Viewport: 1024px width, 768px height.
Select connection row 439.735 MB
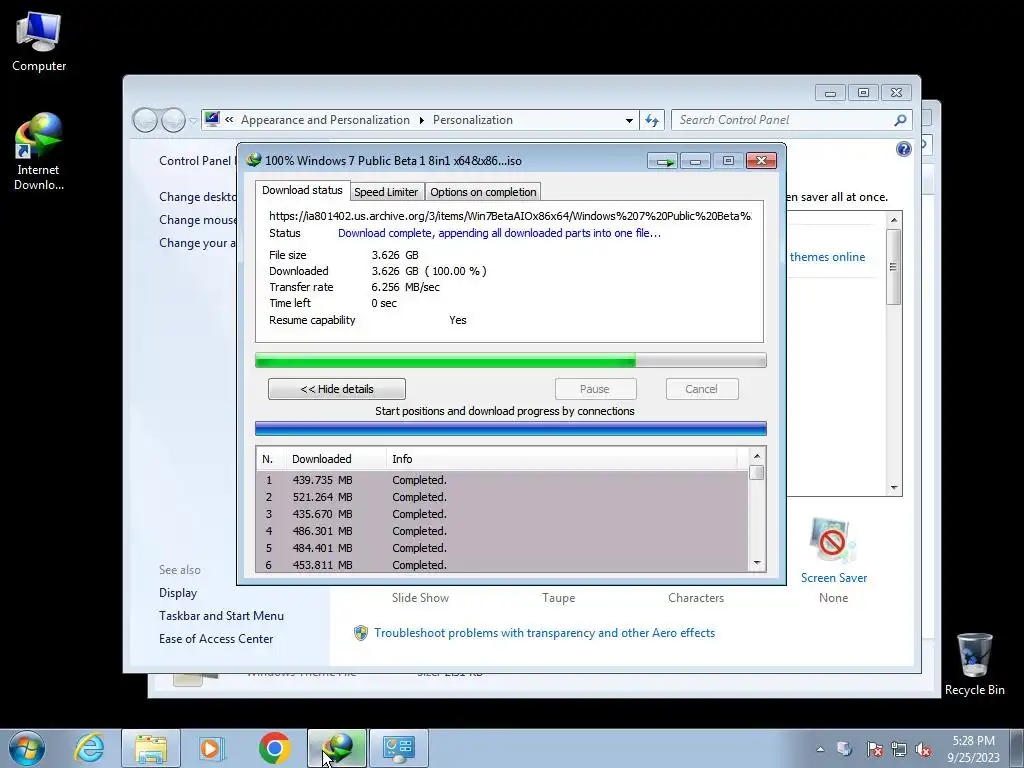pyautogui.click(x=502, y=480)
